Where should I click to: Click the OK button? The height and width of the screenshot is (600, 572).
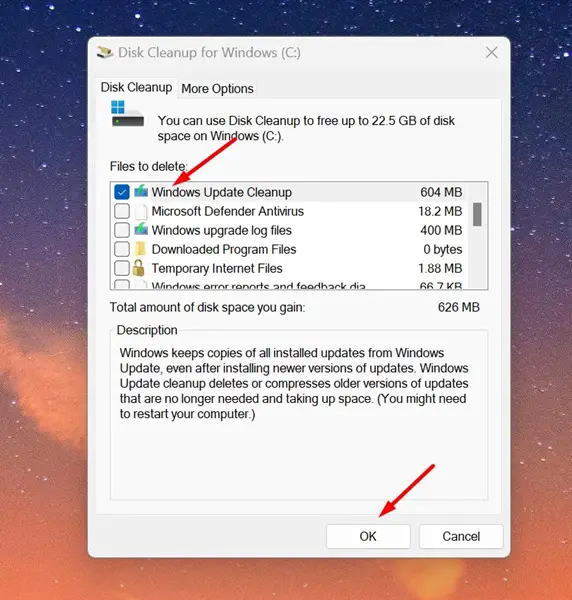[x=368, y=536]
